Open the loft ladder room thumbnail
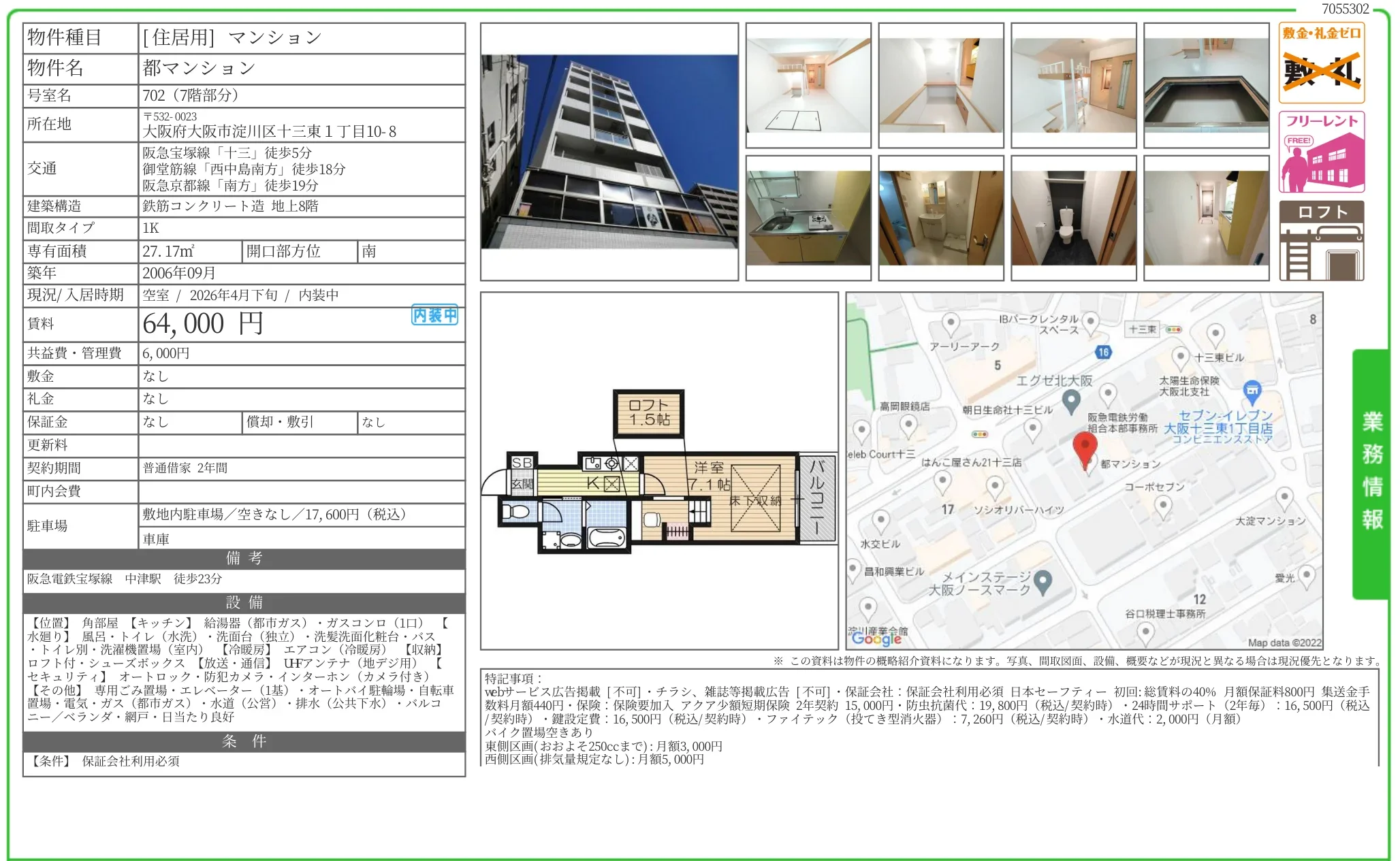This screenshot has width=1400, height=861. 1073,85
